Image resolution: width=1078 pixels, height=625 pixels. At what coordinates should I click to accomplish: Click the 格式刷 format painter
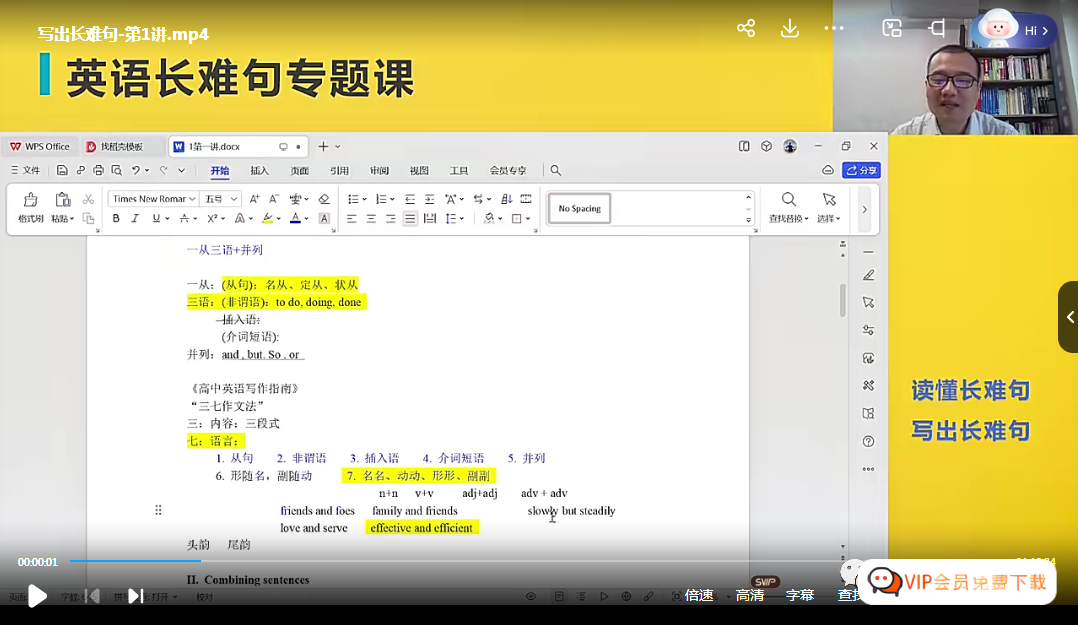point(30,208)
